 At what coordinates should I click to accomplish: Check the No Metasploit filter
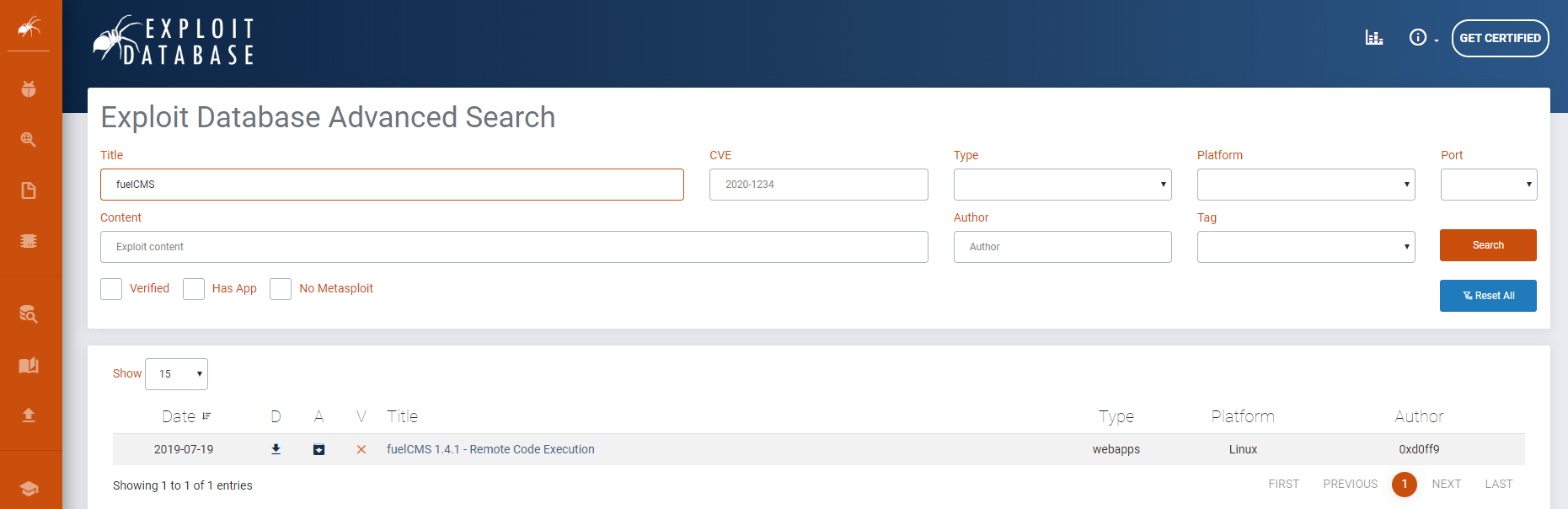(x=281, y=289)
